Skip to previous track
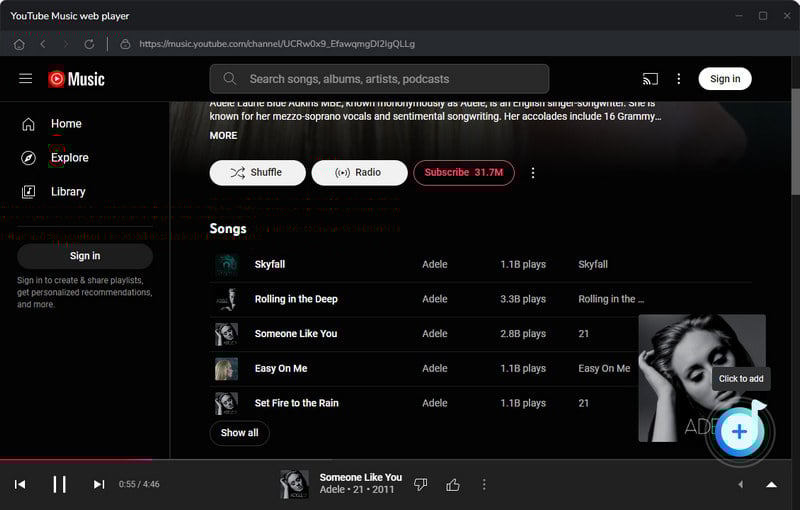Viewport: 800px width, 510px height. (20, 484)
